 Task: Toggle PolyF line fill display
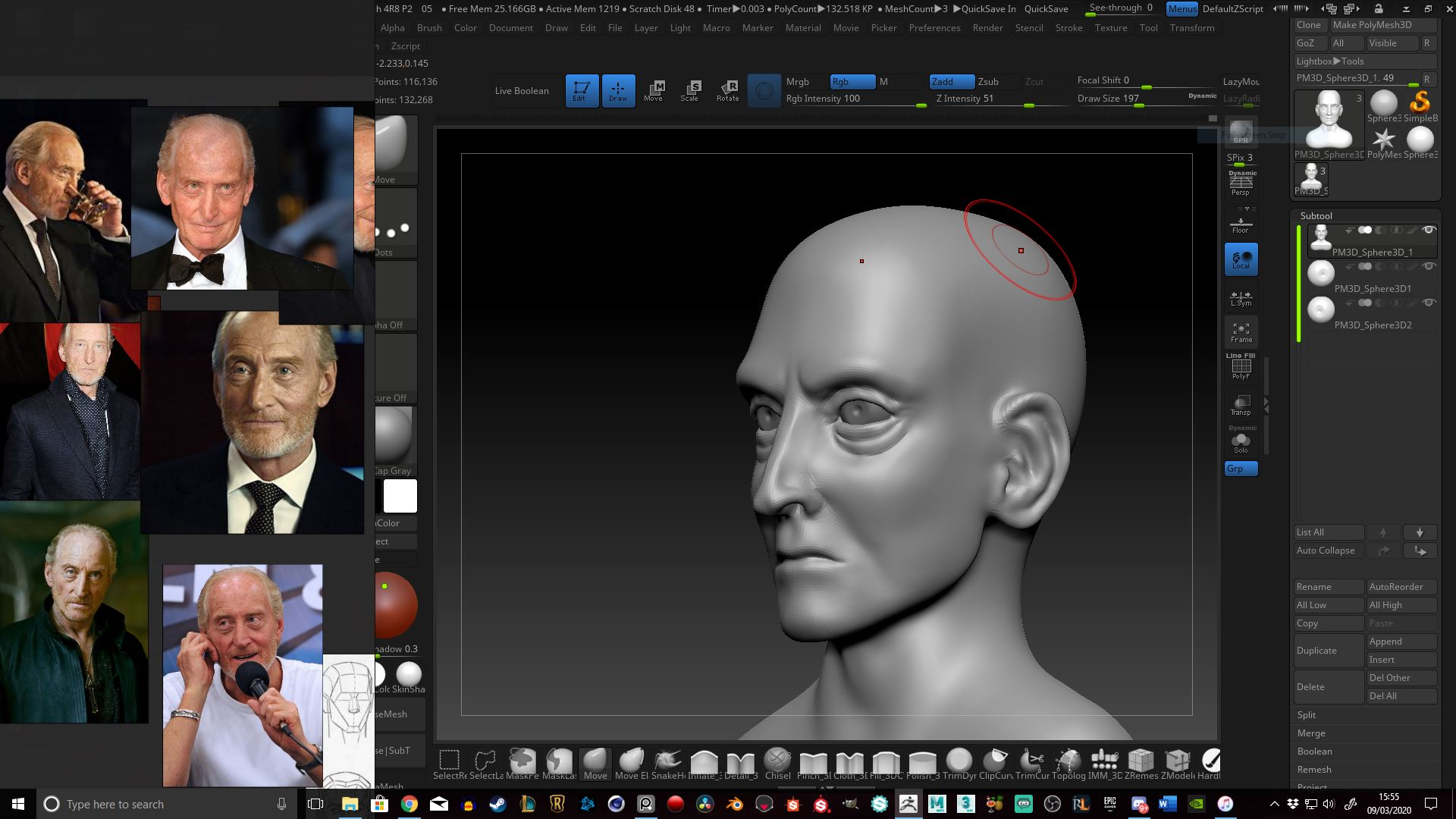1241,368
